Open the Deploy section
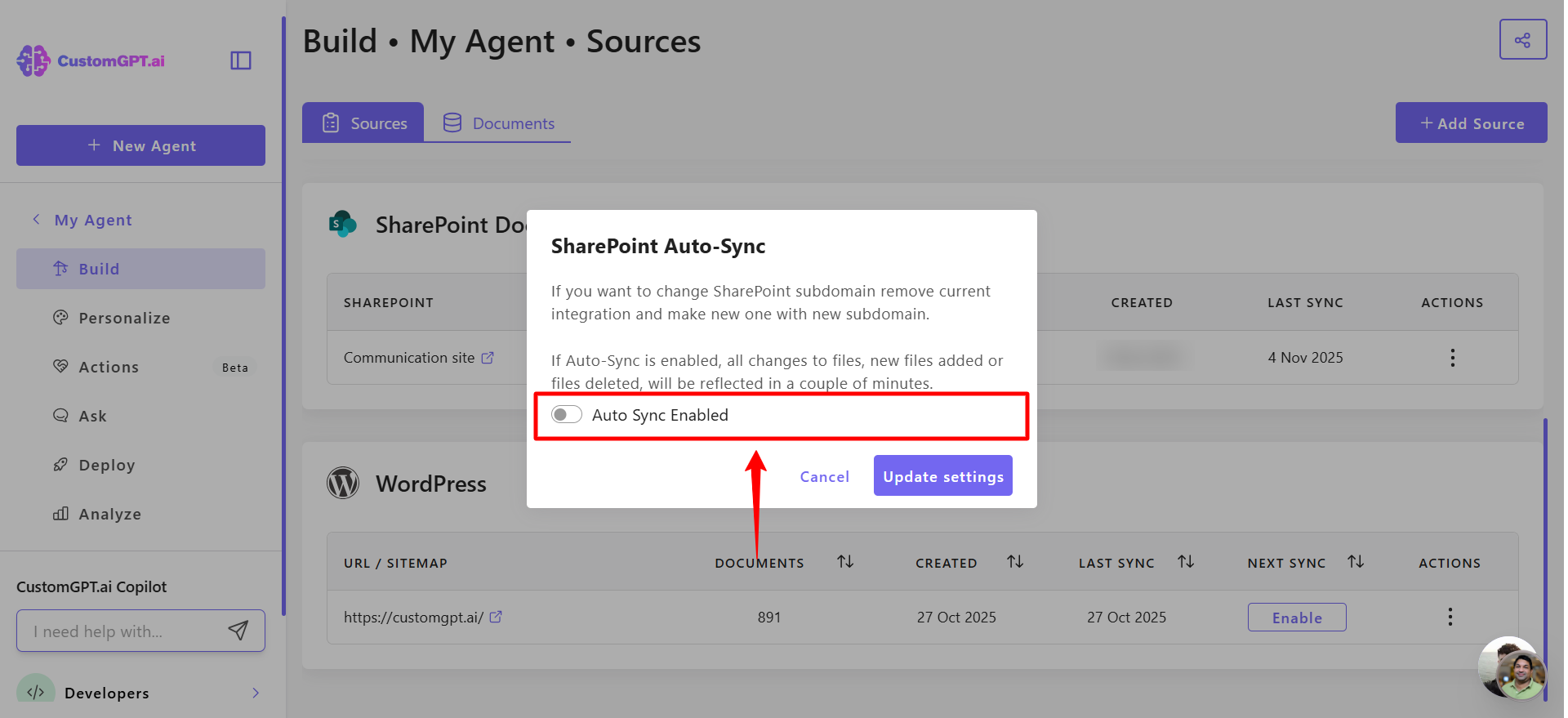The height and width of the screenshot is (718, 1568). click(140, 465)
